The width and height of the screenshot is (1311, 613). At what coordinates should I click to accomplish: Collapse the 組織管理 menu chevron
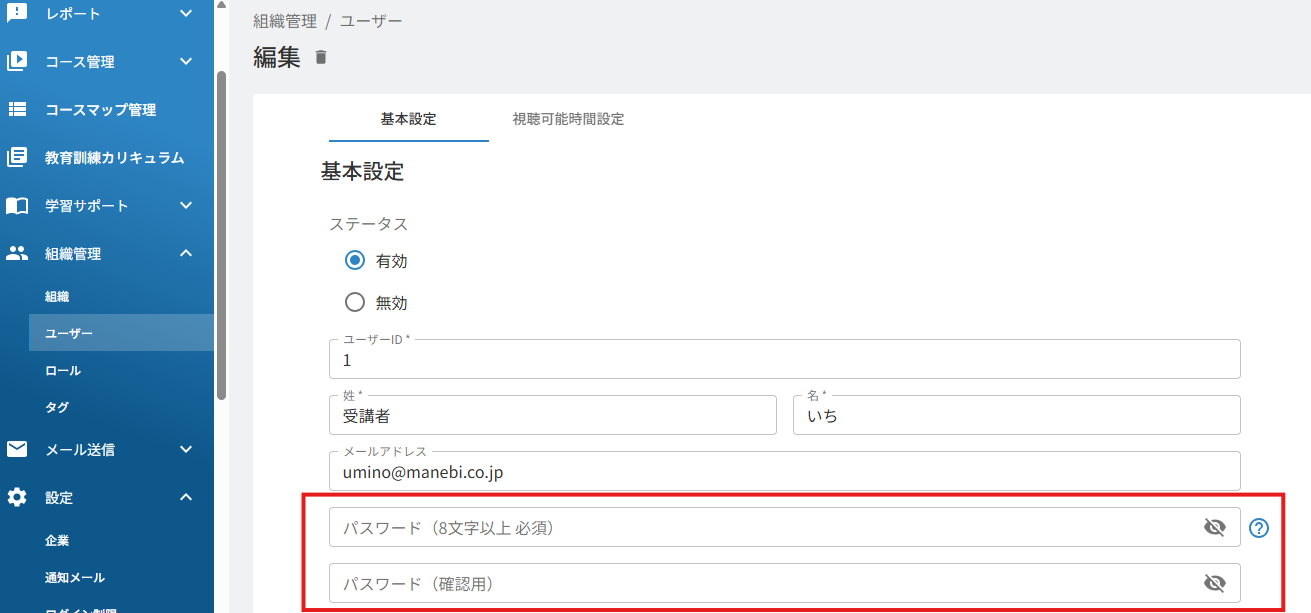coord(186,253)
